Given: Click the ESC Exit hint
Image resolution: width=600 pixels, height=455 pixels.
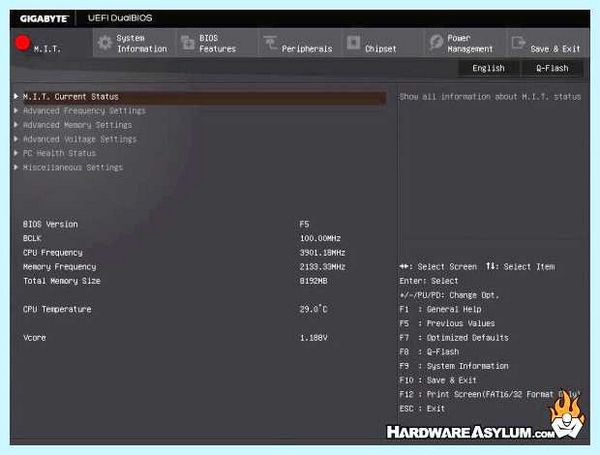Looking at the screenshot, I should pyautogui.click(x=422, y=408).
